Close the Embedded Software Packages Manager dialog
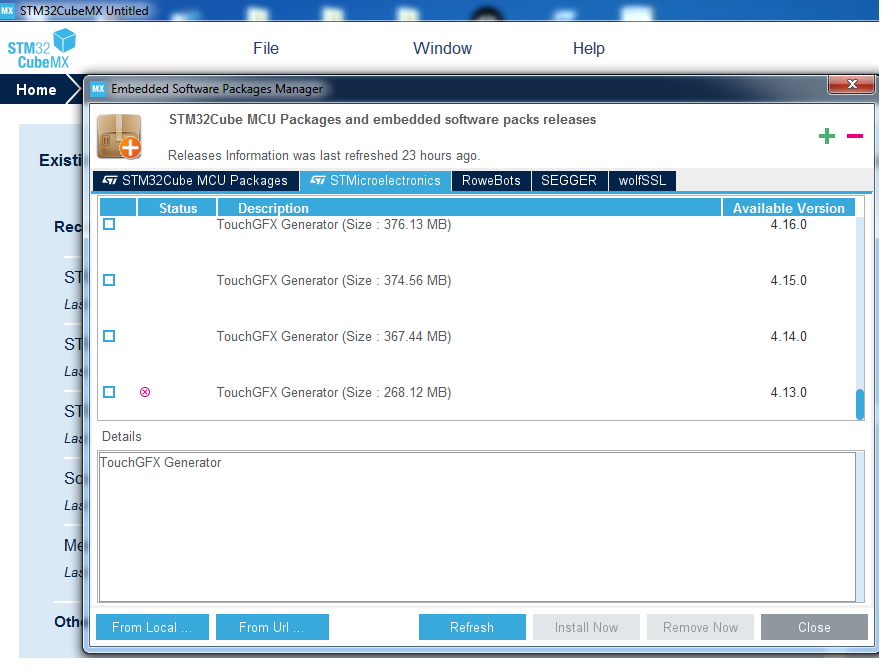Image resolution: width=886 pixels, height=670 pixels. click(x=852, y=85)
